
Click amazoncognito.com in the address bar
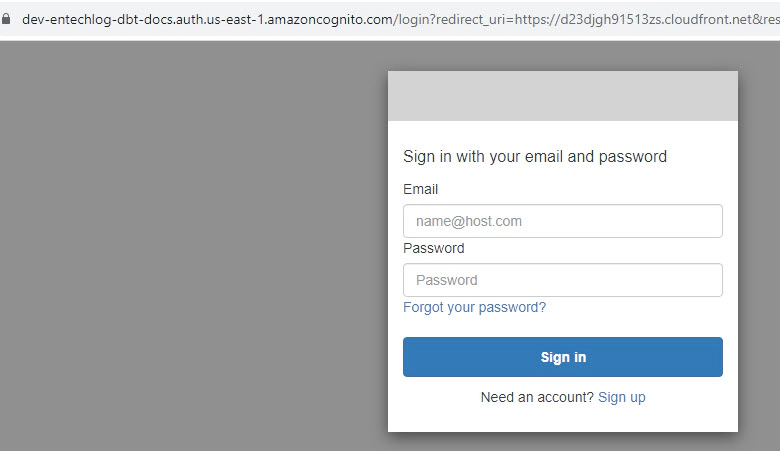tap(329, 19)
